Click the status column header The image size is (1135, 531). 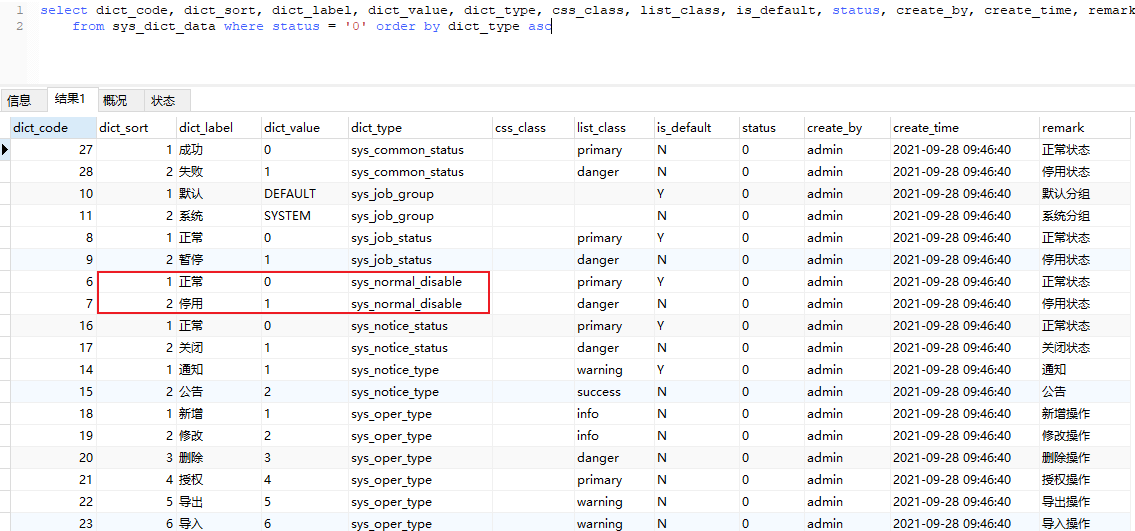pos(772,128)
